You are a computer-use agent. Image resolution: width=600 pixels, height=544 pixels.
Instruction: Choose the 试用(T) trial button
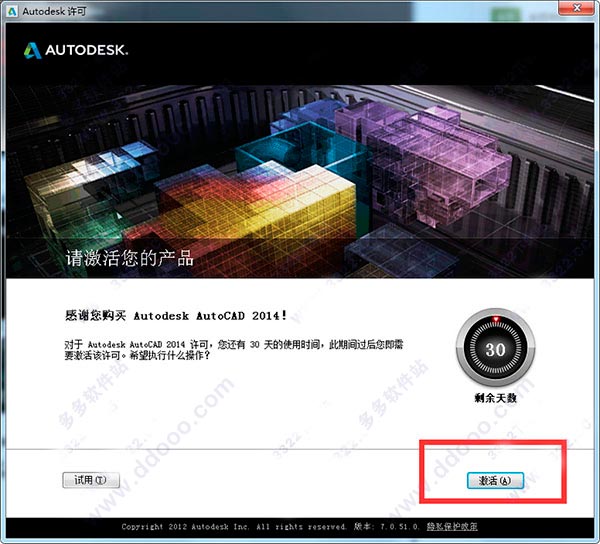click(91, 480)
